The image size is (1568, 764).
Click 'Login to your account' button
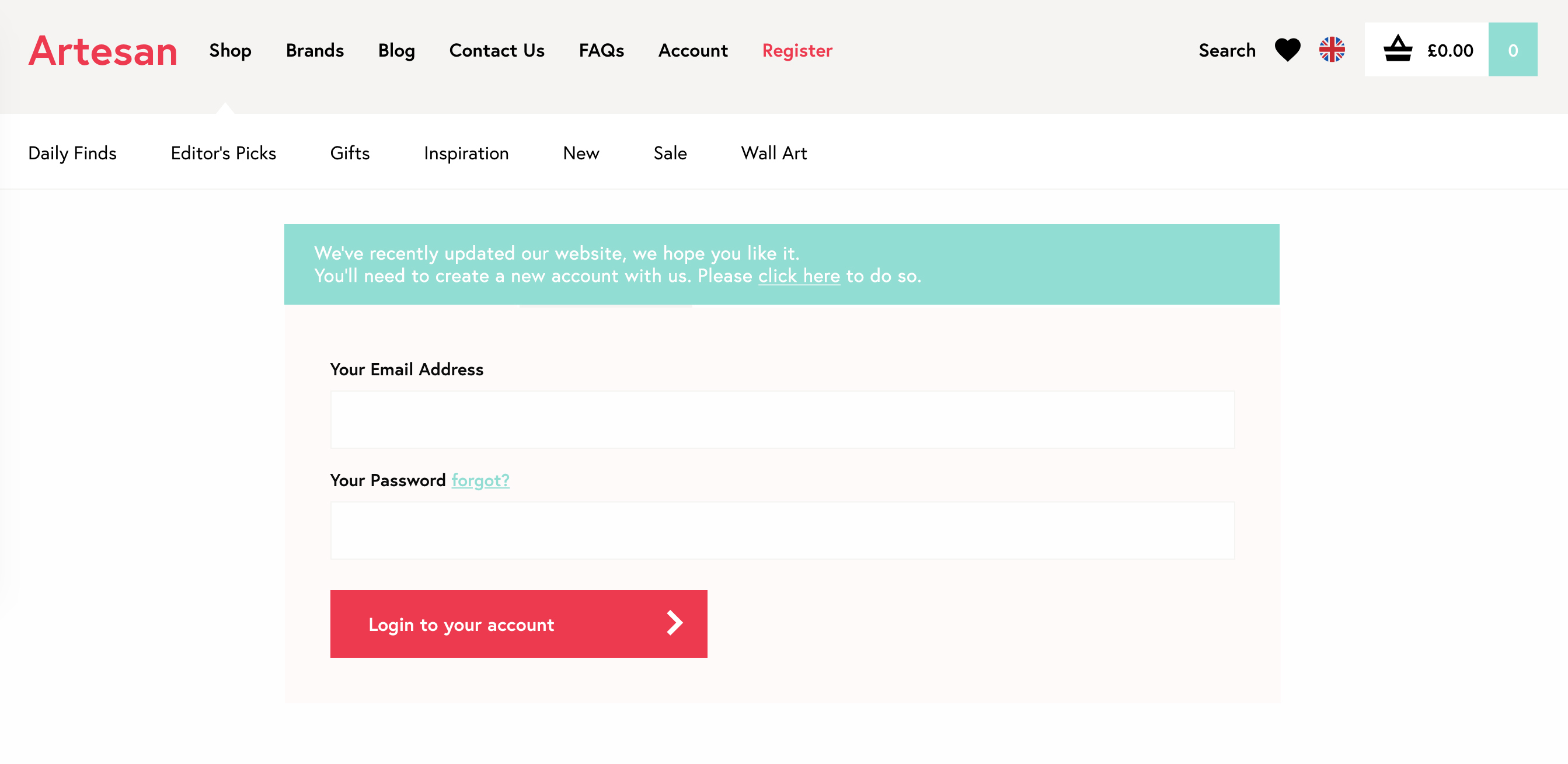(518, 623)
